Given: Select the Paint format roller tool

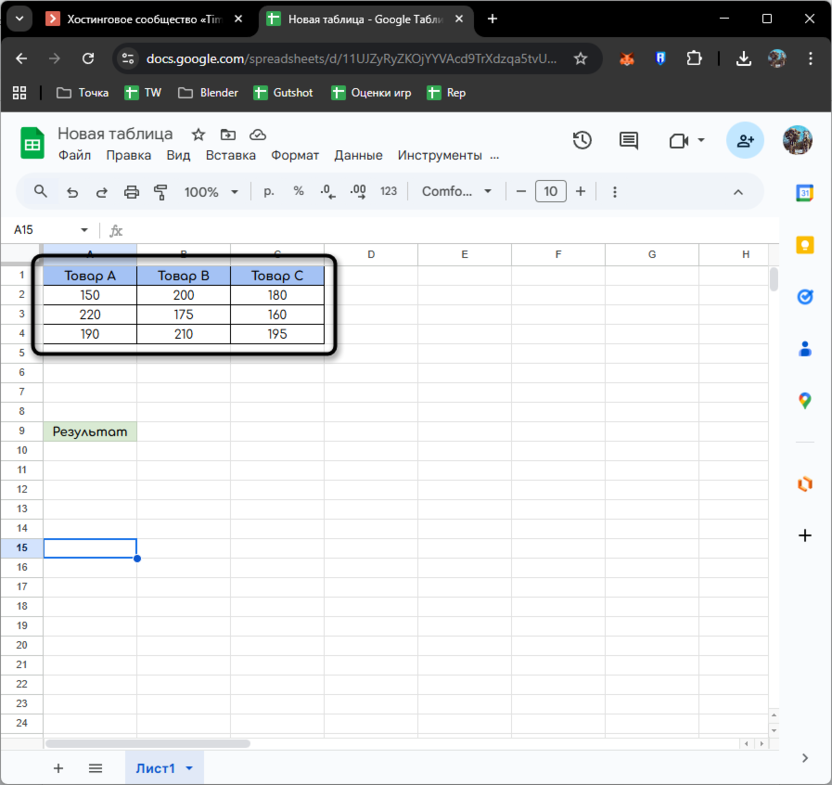Looking at the screenshot, I should [x=160, y=192].
